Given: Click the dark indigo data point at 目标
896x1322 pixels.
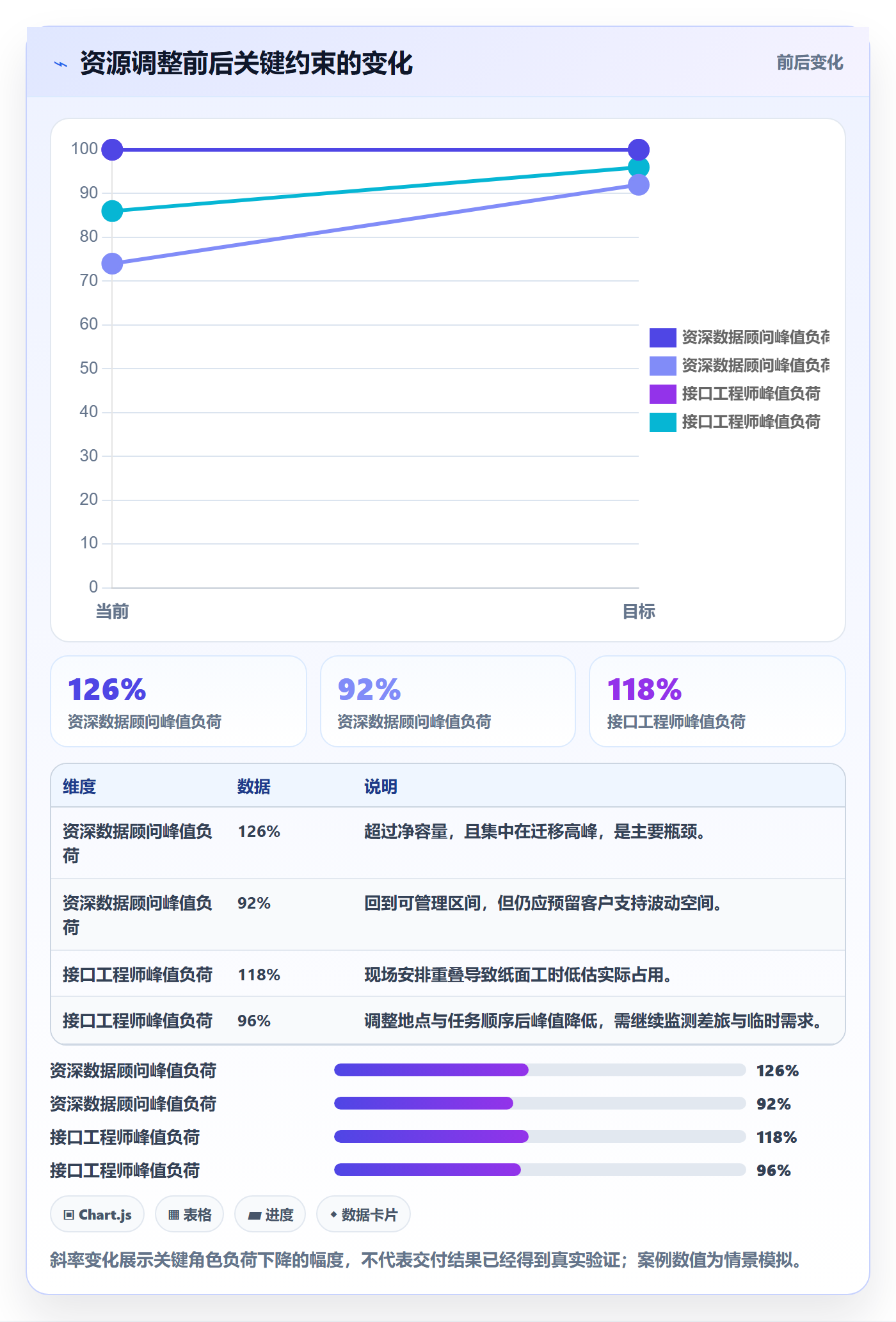Looking at the screenshot, I should [x=639, y=150].
